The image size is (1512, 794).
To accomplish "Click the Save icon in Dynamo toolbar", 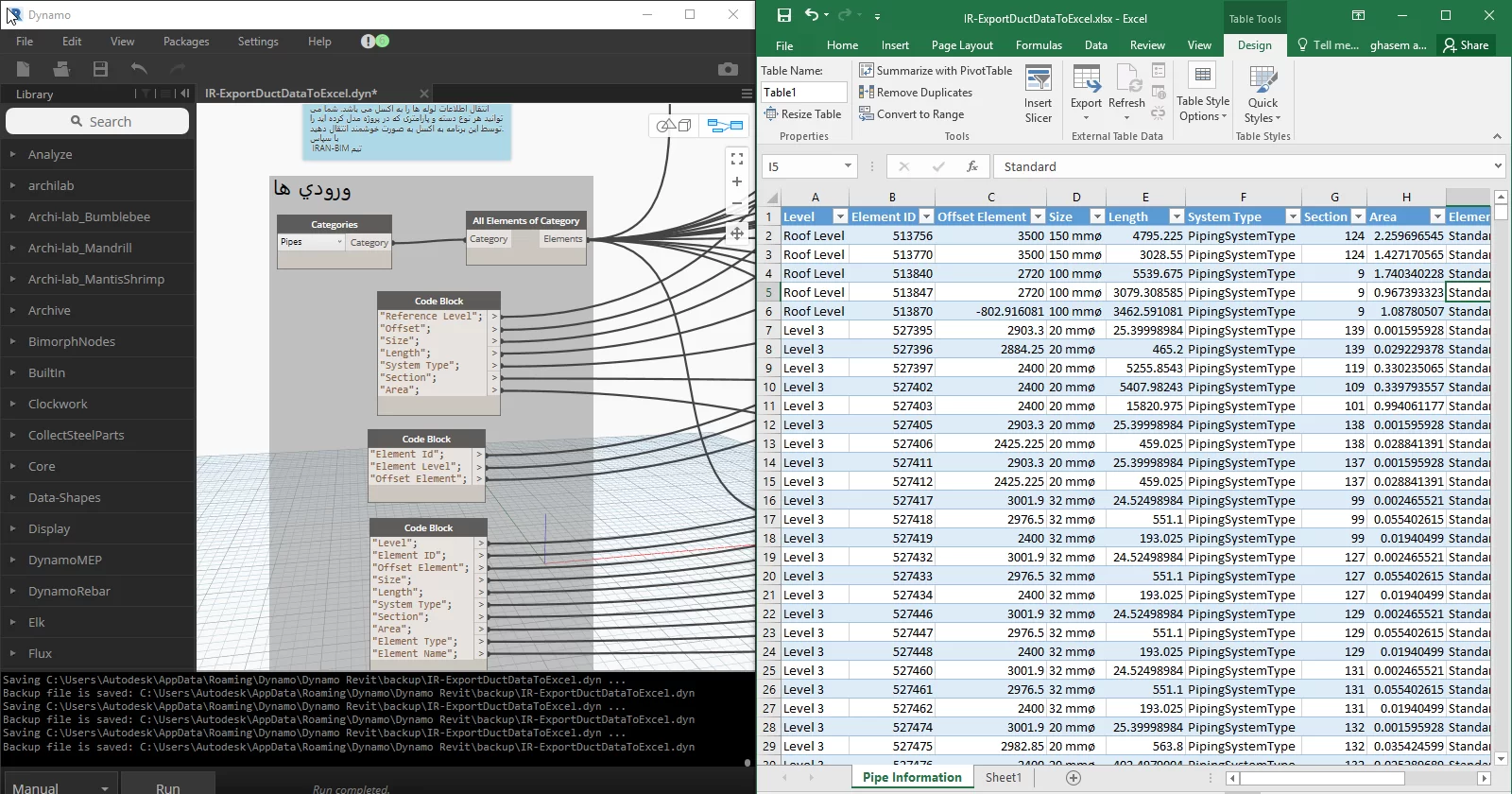I will (x=100, y=69).
